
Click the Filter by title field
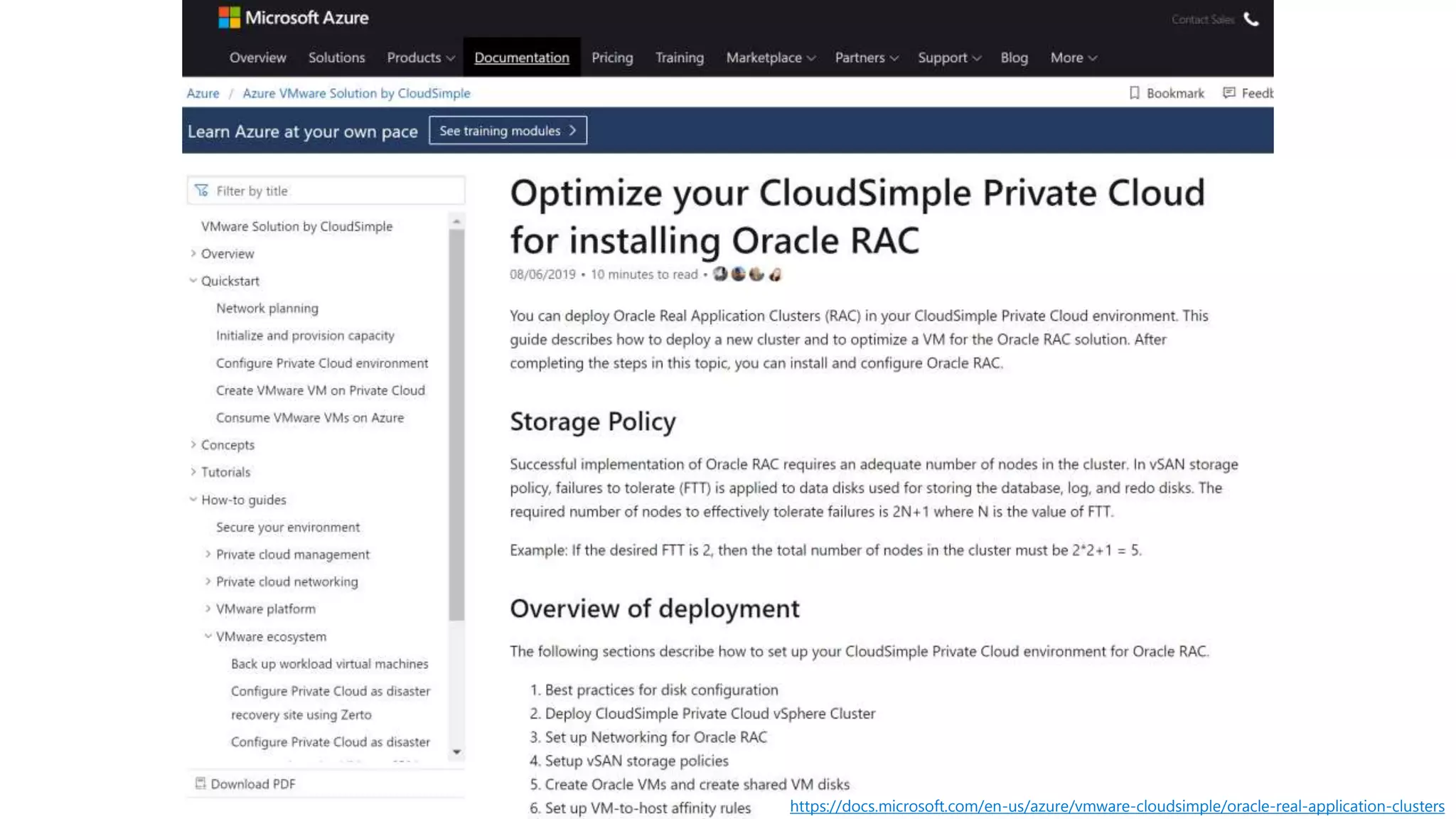click(326, 191)
